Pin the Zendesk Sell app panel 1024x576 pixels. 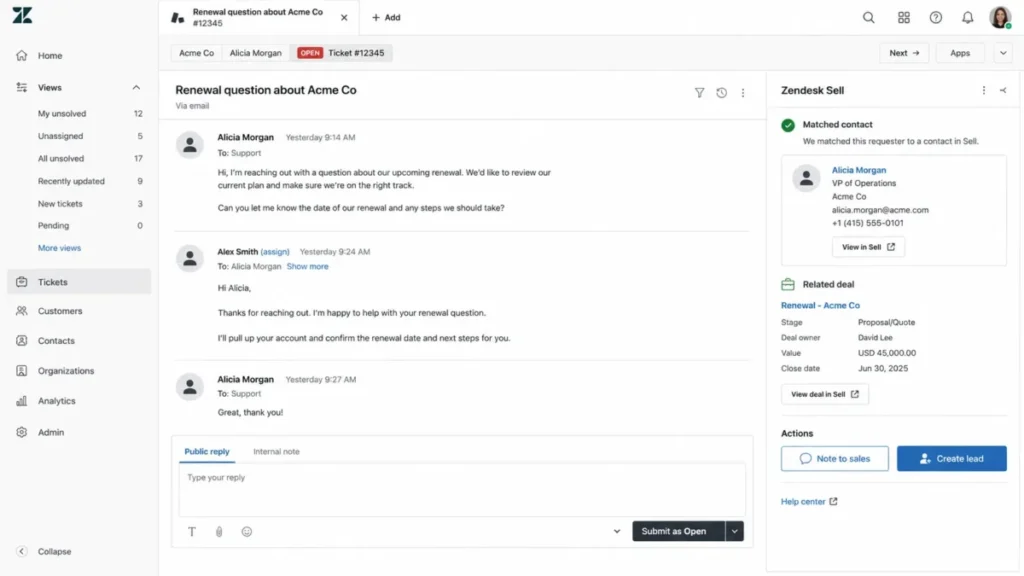(1003, 90)
